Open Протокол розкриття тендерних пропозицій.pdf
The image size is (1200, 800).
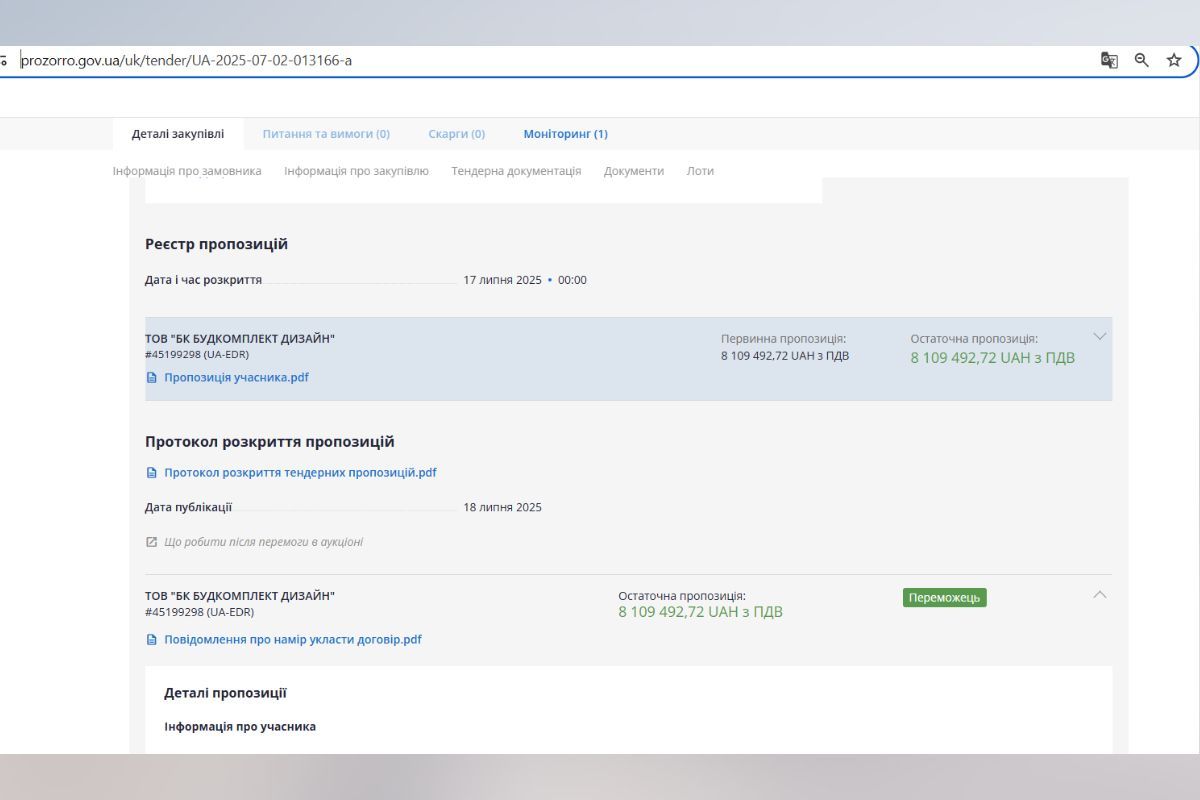300,473
